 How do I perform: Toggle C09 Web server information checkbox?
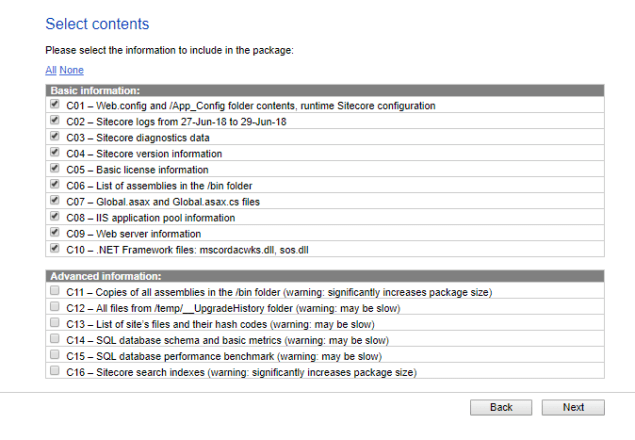[x=53, y=233]
